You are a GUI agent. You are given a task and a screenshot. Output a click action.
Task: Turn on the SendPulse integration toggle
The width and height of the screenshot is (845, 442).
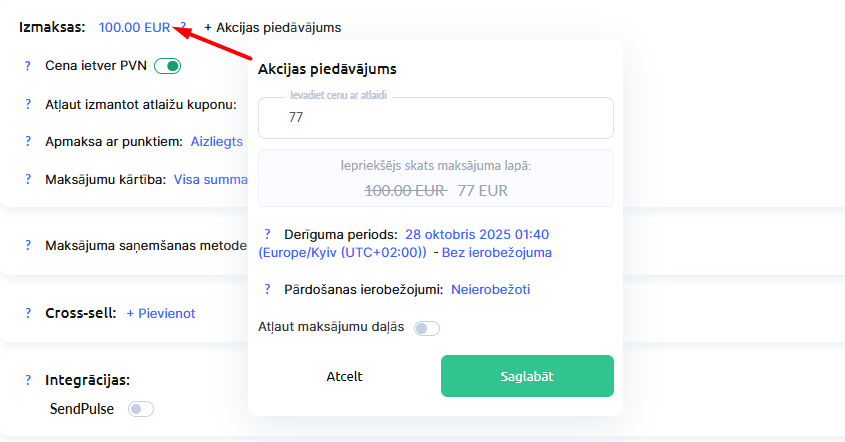141,409
